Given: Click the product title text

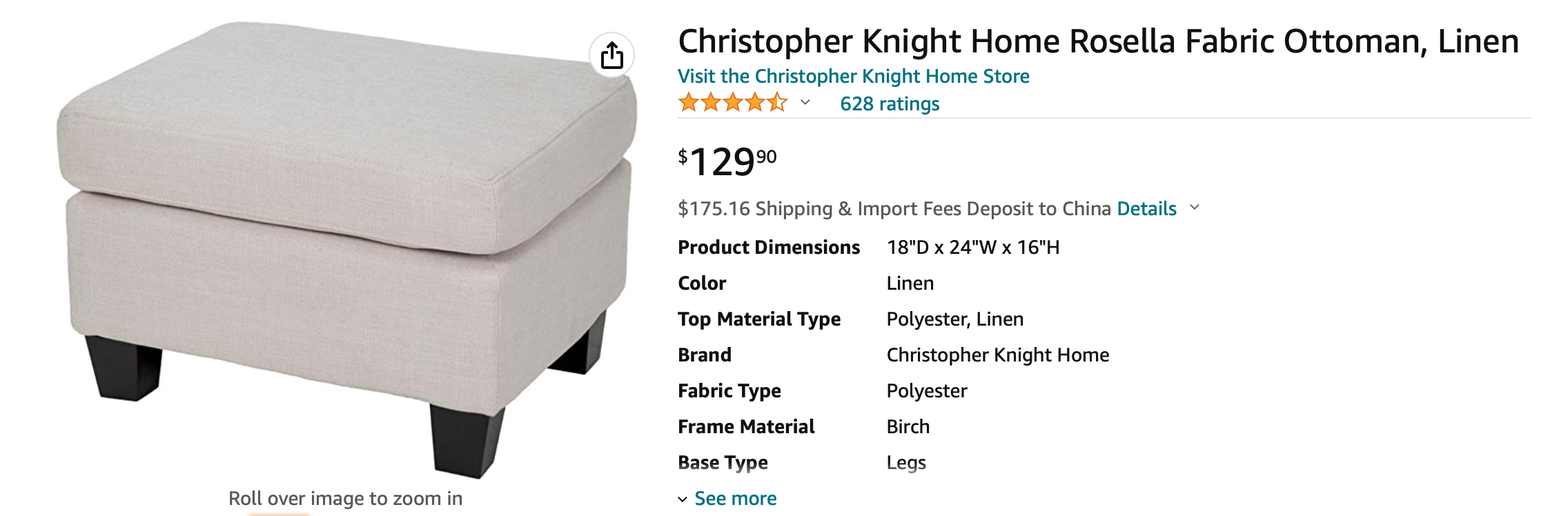Looking at the screenshot, I should pyautogui.click(x=1099, y=41).
